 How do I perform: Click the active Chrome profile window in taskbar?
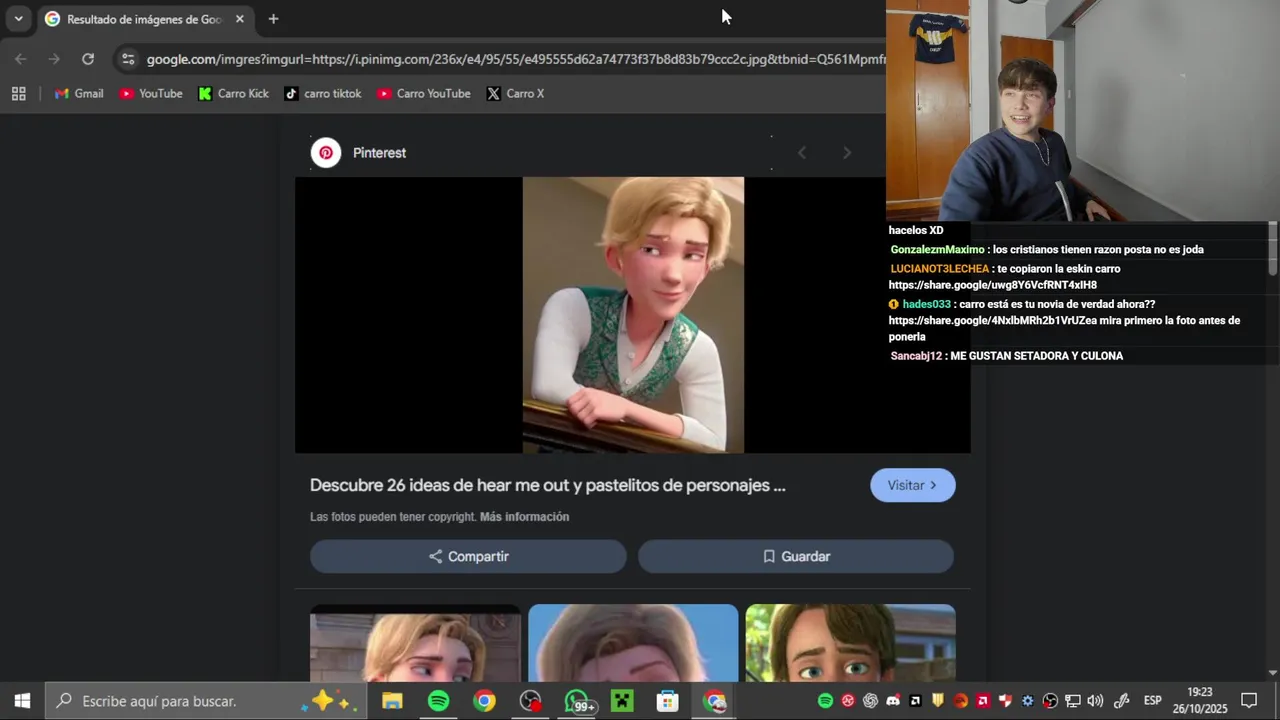click(x=714, y=701)
